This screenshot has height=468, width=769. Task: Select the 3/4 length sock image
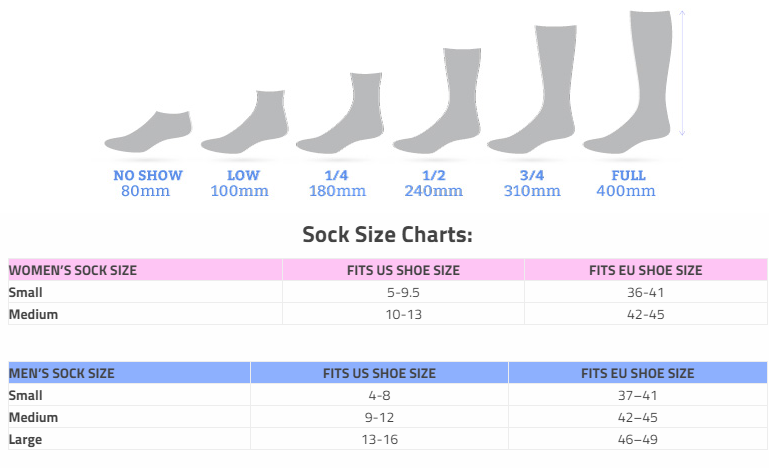[x=535, y=91]
